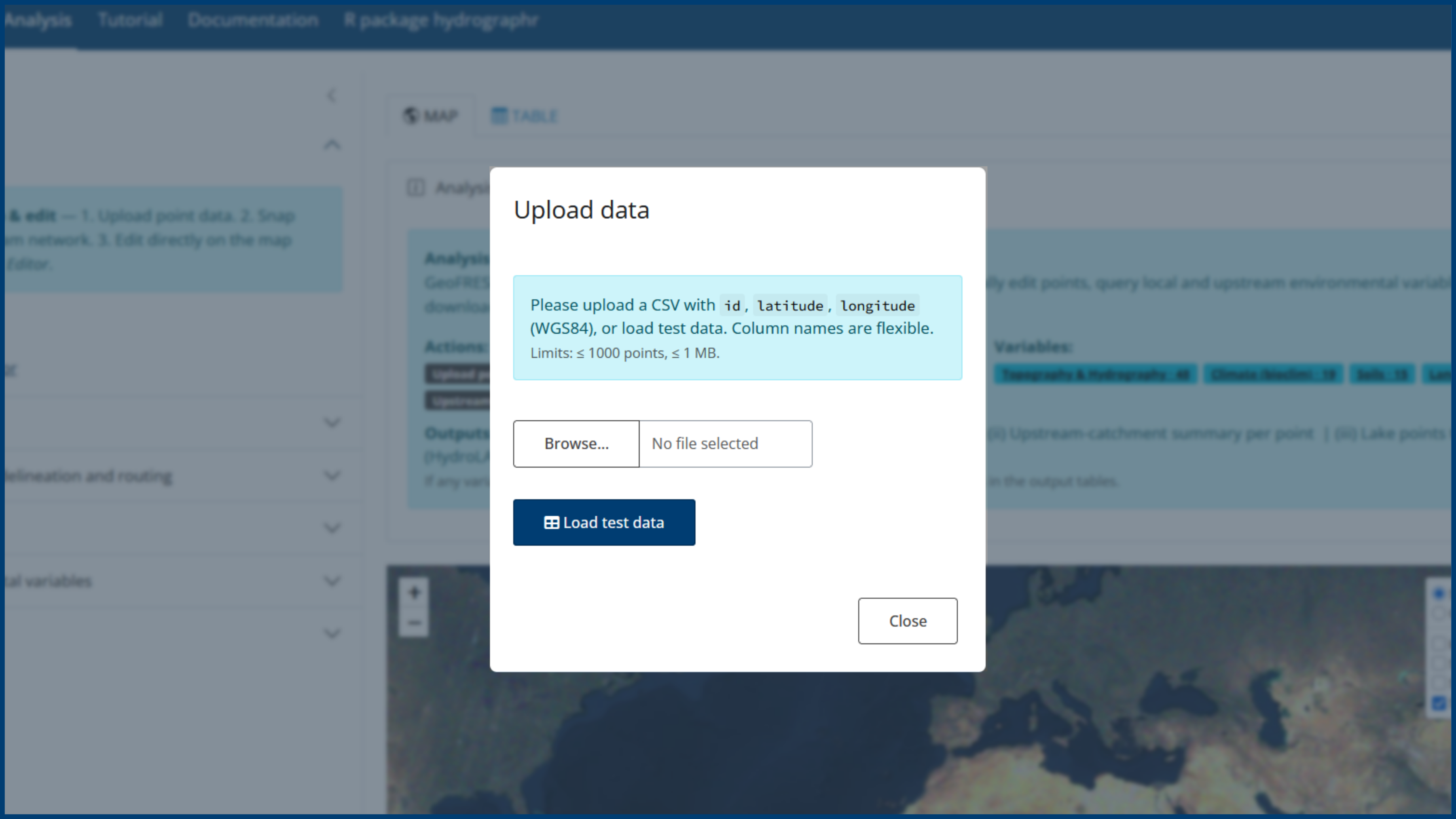The width and height of the screenshot is (1456, 819).
Task: Click the globe icon on MAP tab
Action: pyautogui.click(x=411, y=116)
